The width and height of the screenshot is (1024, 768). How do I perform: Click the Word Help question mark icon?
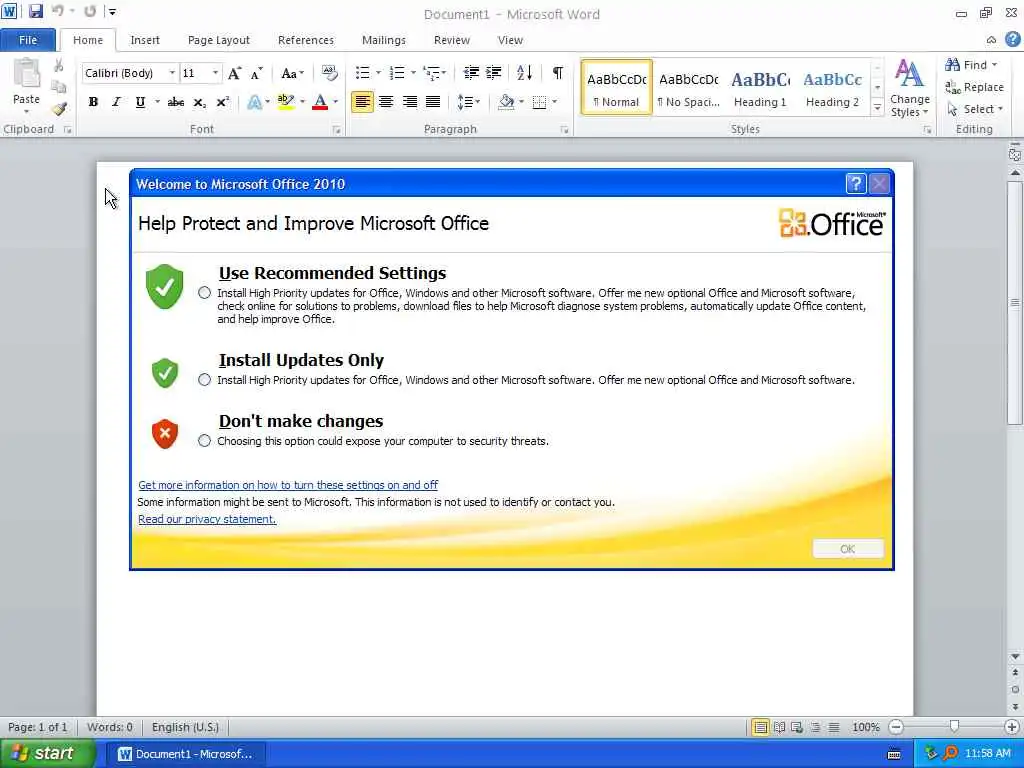click(x=1012, y=39)
